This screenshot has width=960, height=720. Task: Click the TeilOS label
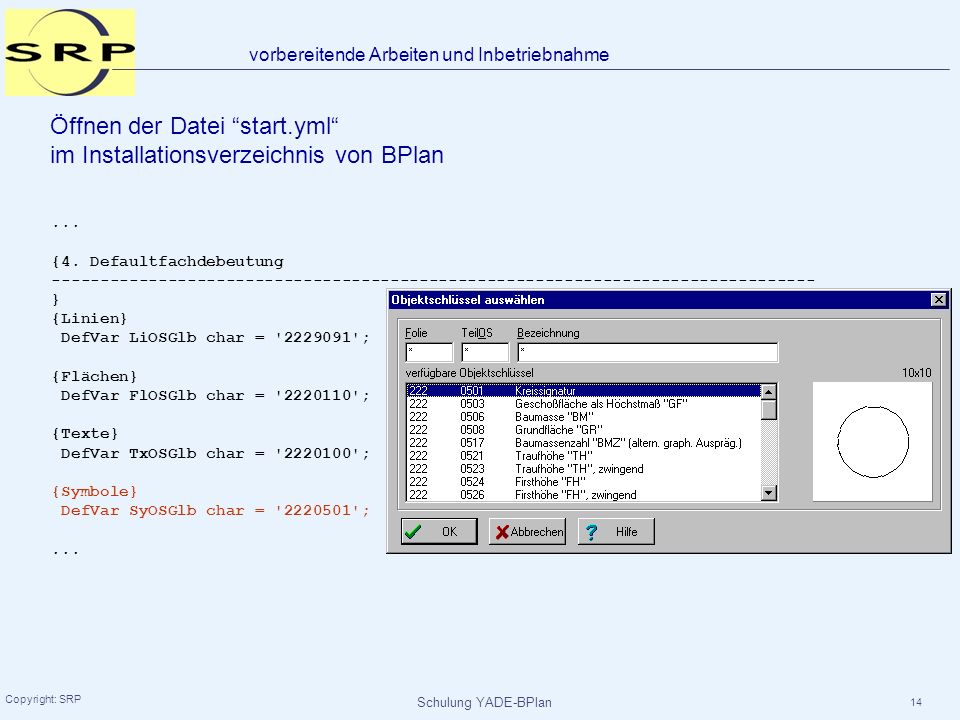pyautogui.click(x=477, y=333)
